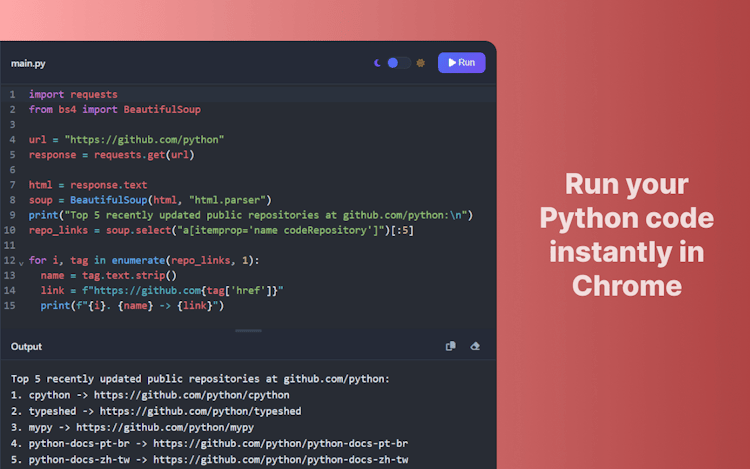Click output heading 'Top 5 recently updated'
Screen dimensions: 750x469
200,379
